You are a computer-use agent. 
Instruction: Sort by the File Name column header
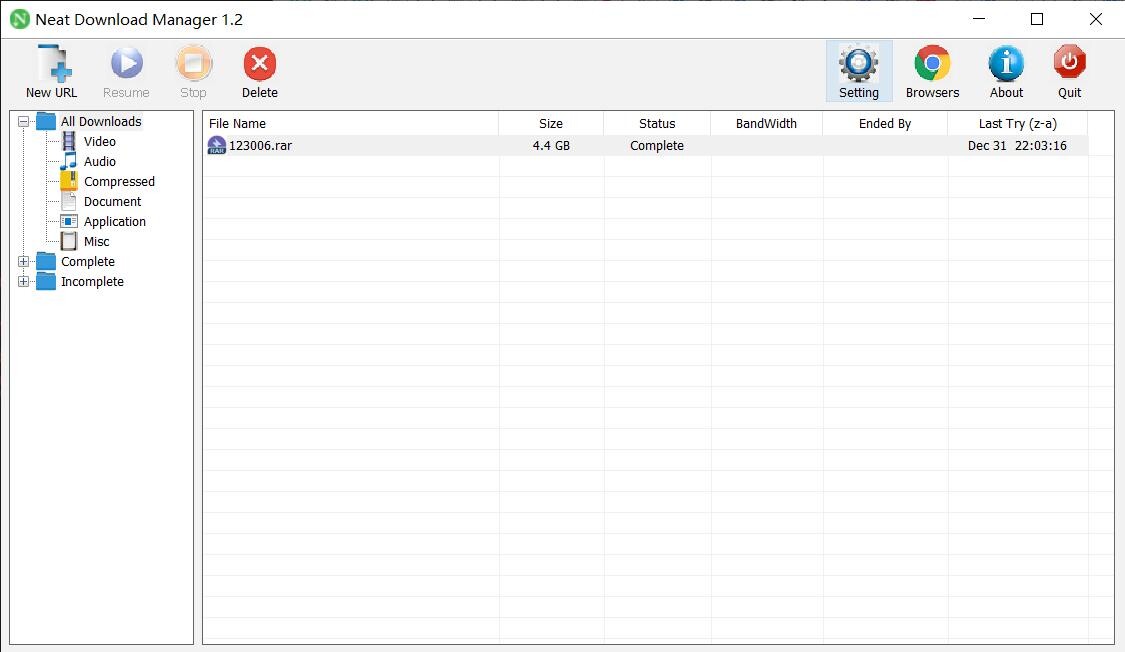pos(350,124)
